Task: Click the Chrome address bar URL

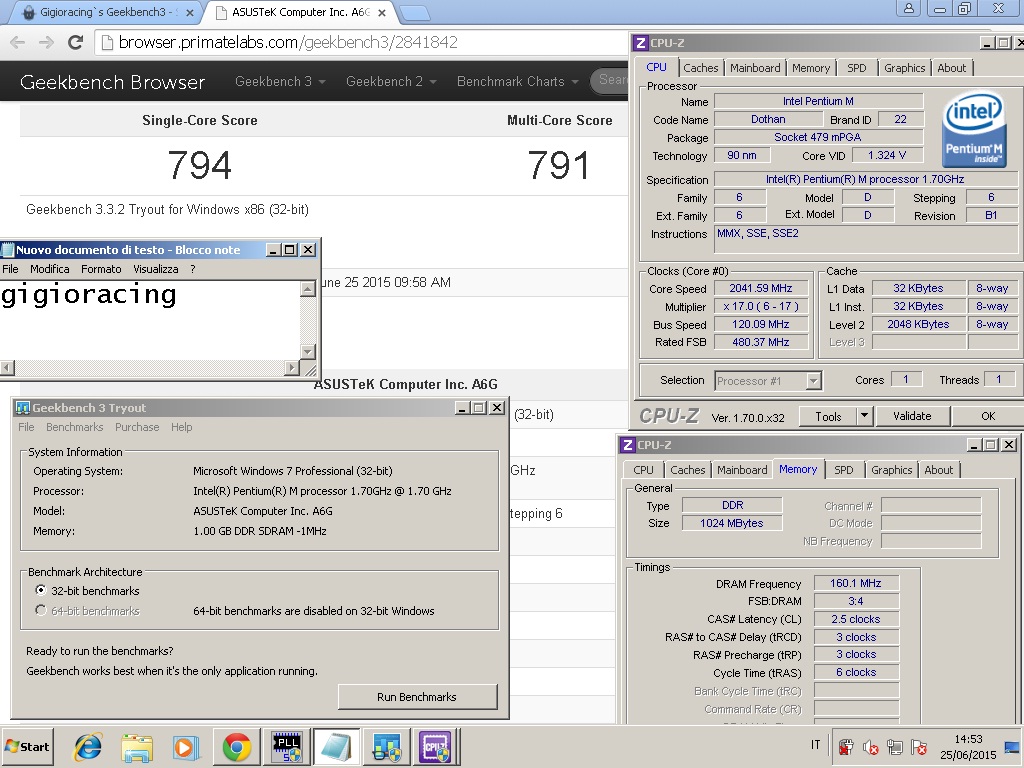Action: point(287,42)
